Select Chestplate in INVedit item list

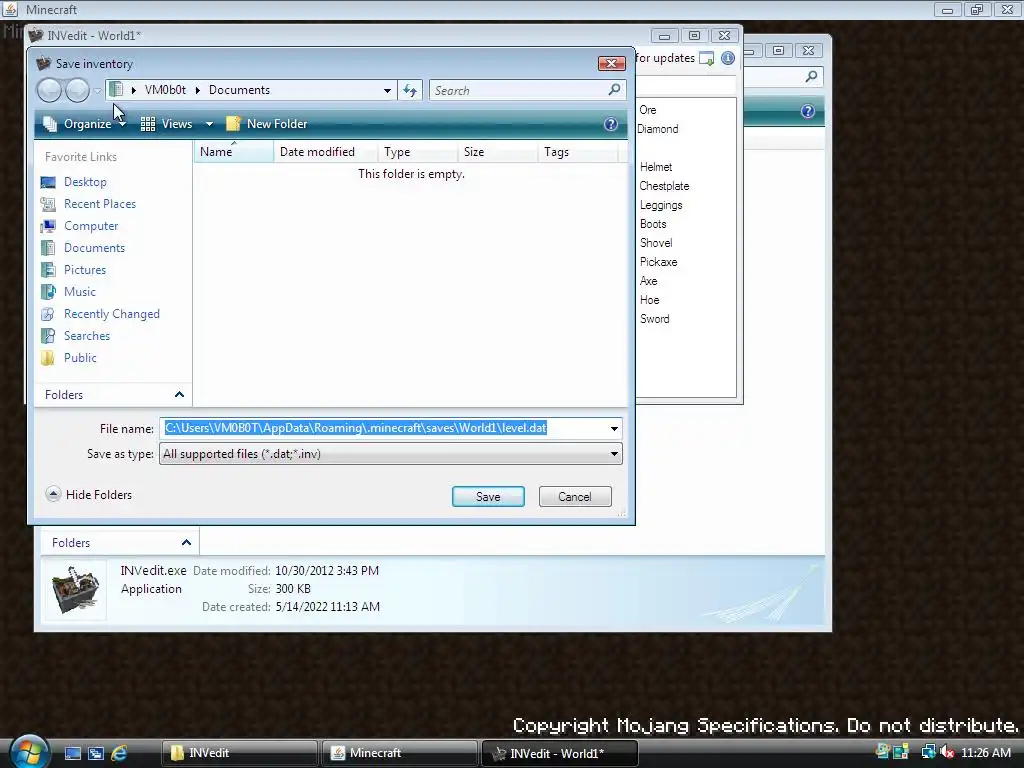coord(664,186)
